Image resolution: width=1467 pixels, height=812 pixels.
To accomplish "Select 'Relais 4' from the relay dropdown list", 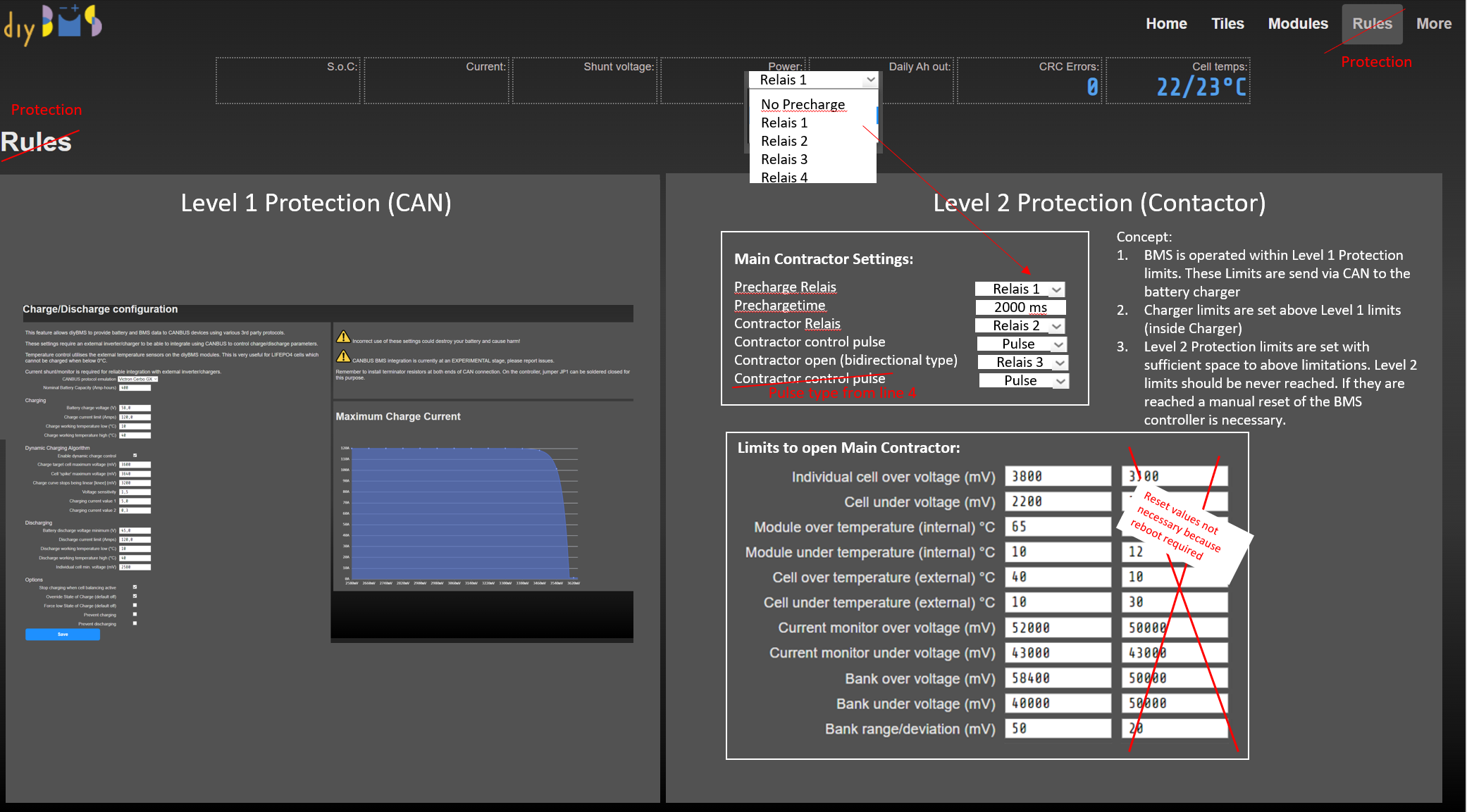I will pos(784,177).
